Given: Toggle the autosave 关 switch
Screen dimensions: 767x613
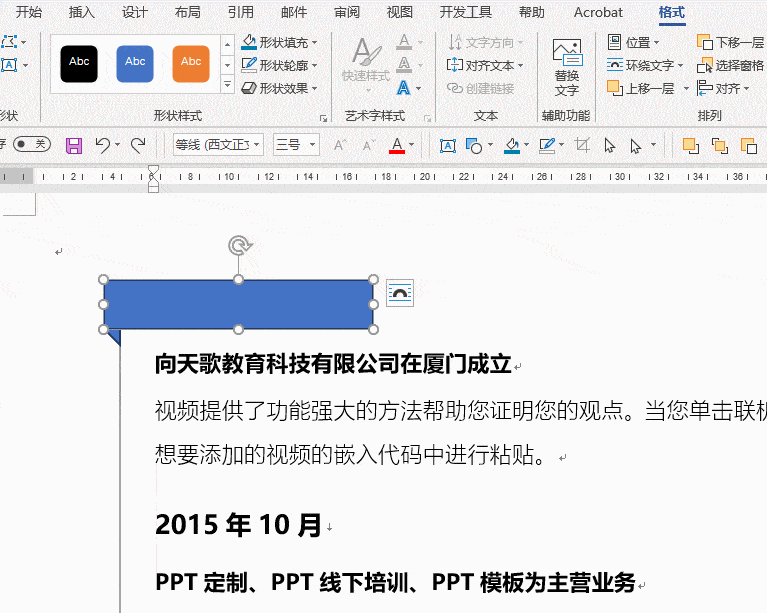Looking at the screenshot, I should pyautogui.click(x=32, y=144).
